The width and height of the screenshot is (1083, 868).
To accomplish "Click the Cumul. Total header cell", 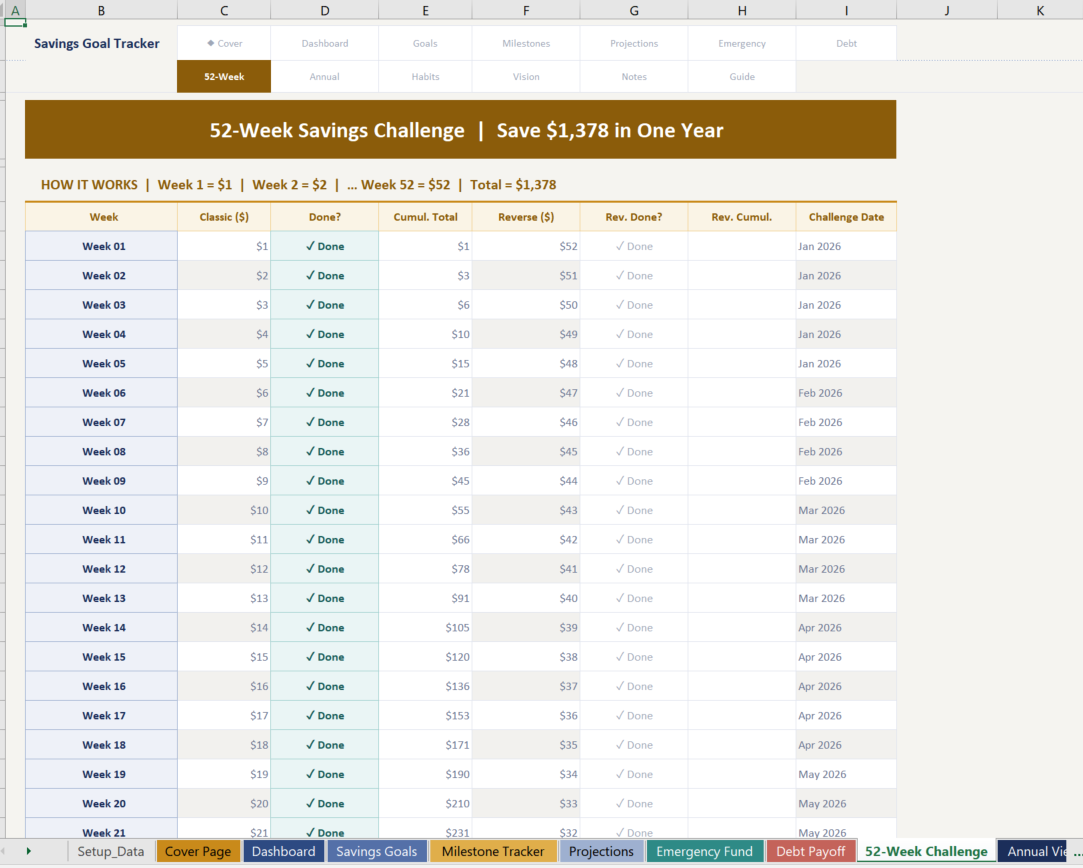I will coord(425,217).
